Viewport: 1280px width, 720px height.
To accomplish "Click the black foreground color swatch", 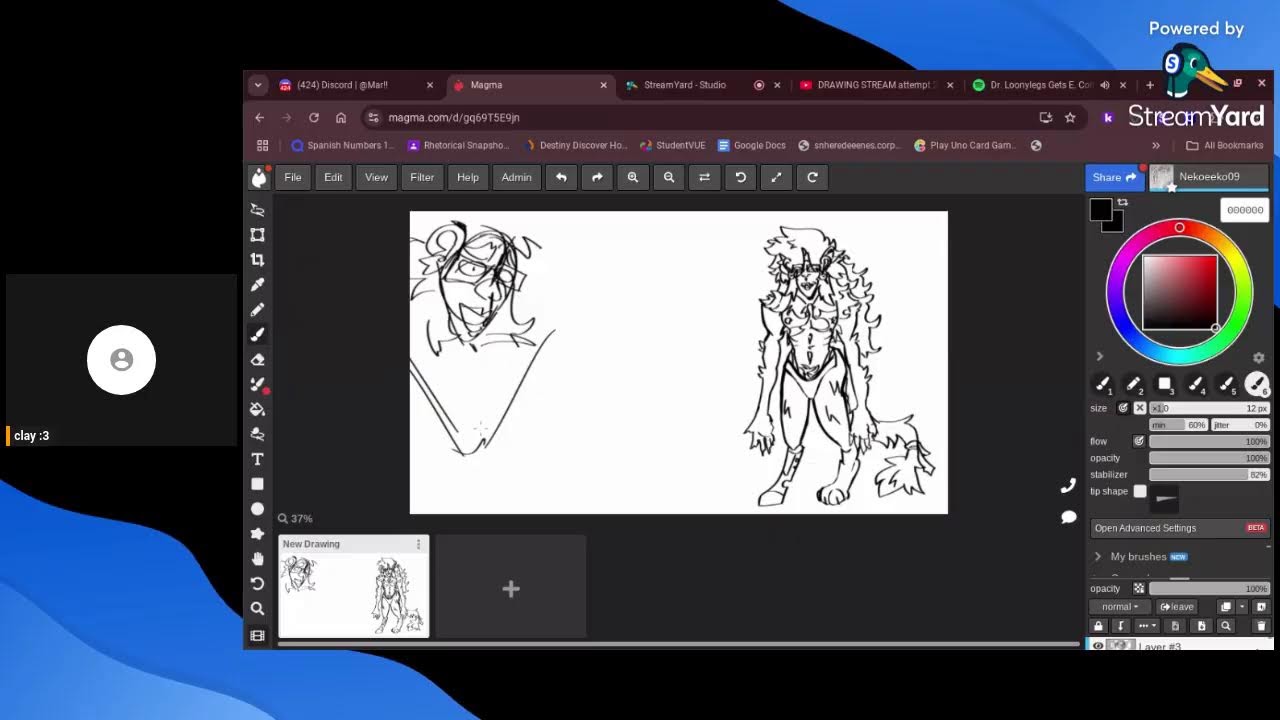I will click(1100, 209).
